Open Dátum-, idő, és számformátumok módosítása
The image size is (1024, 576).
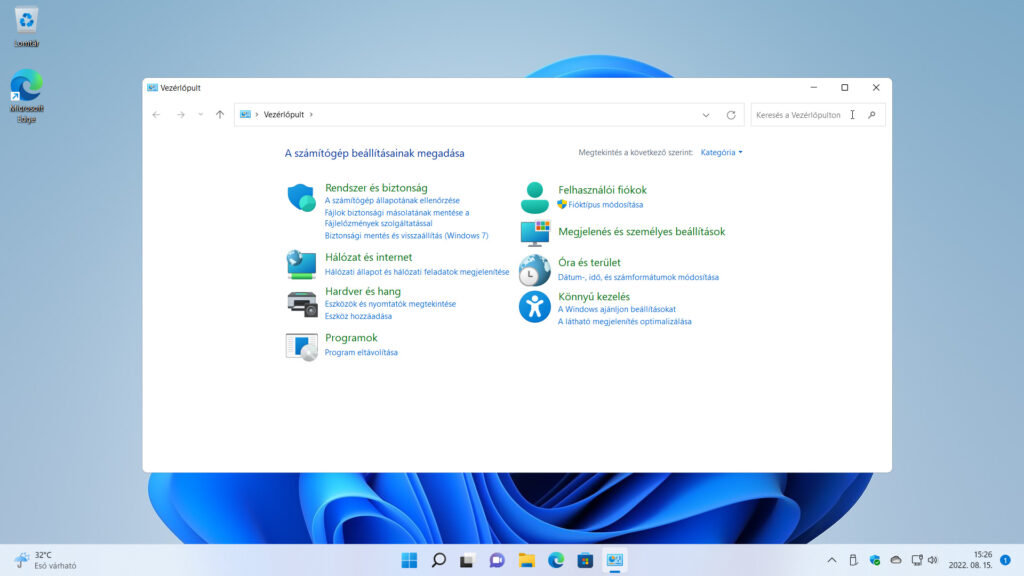tap(638, 277)
